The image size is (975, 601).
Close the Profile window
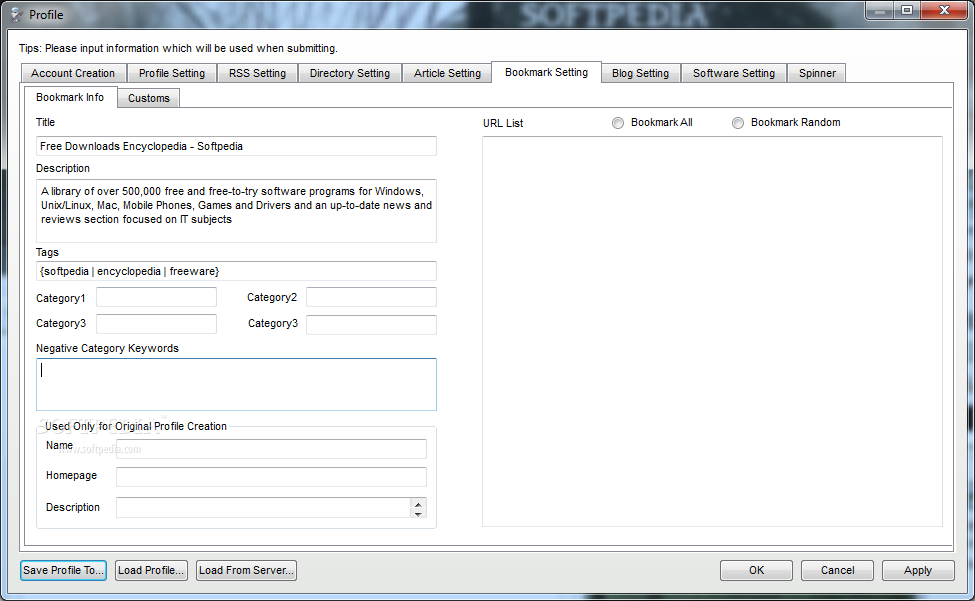point(945,11)
